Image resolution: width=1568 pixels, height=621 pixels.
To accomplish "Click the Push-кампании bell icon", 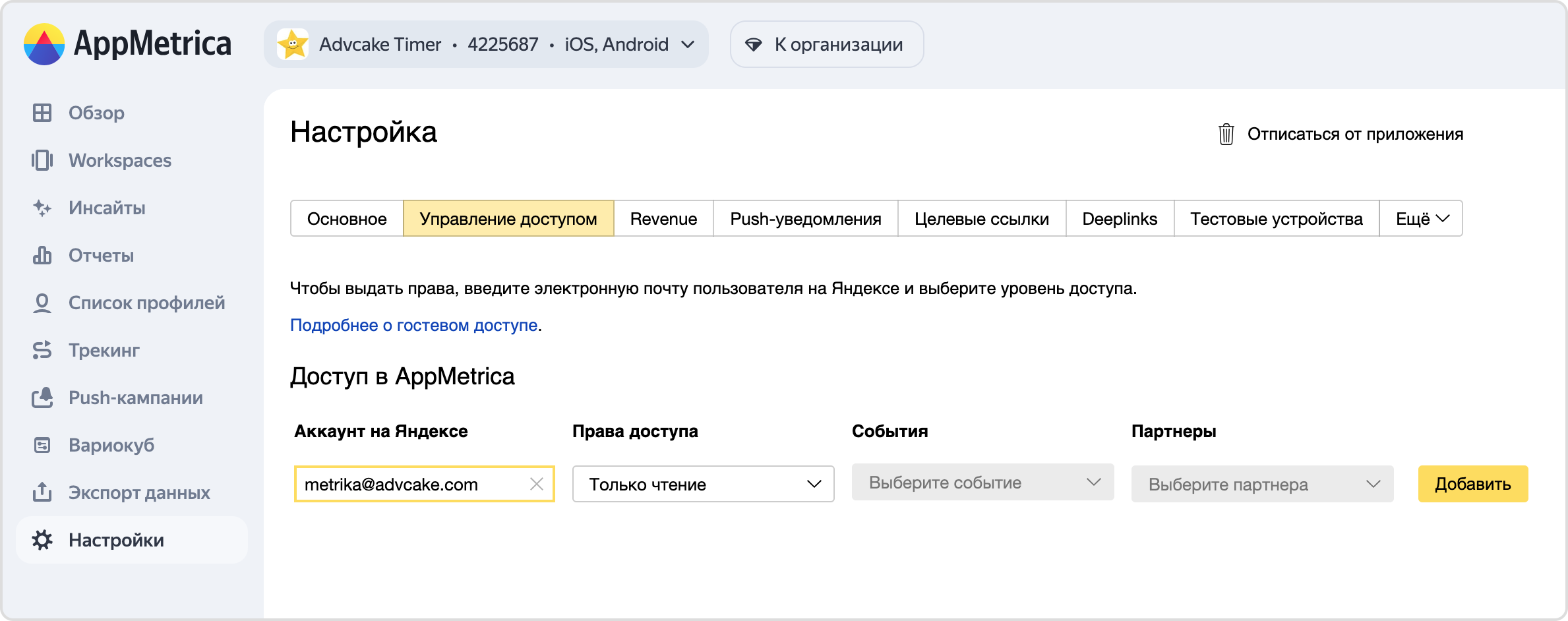I will click(42, 398).
